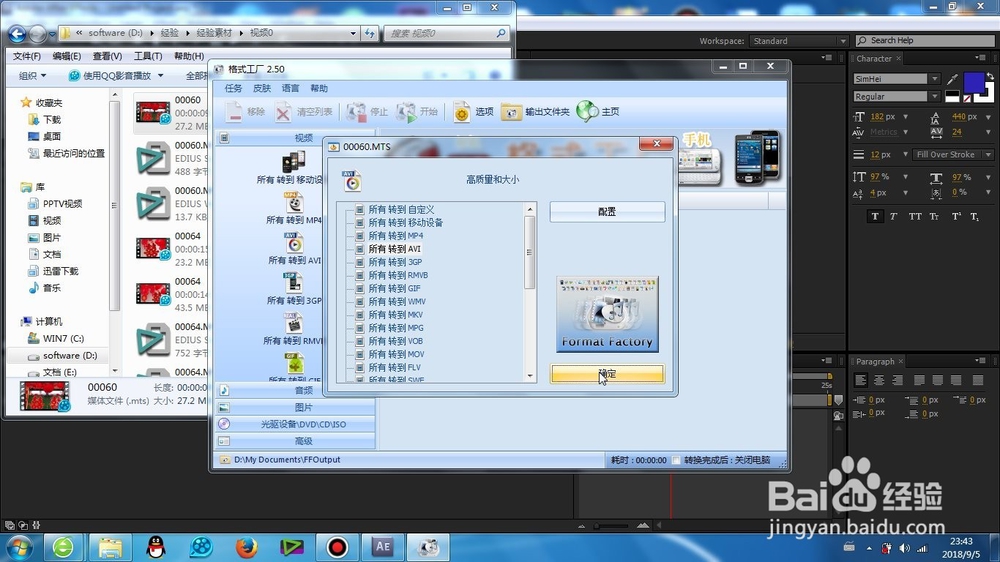
Task: Expand the Picture (图片) category tab
Action: pyautogui.click(x=296, y=407)
